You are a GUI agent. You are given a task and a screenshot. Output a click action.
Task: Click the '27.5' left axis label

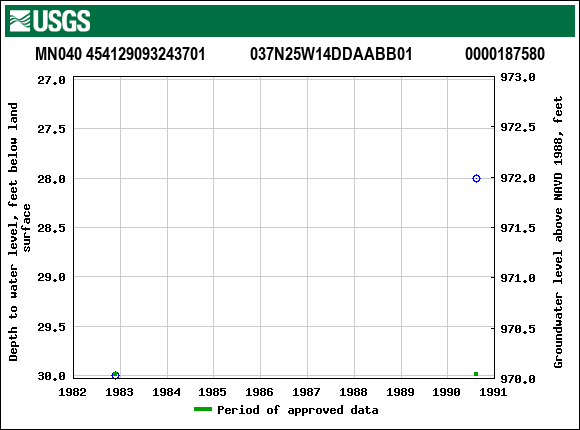51,129
